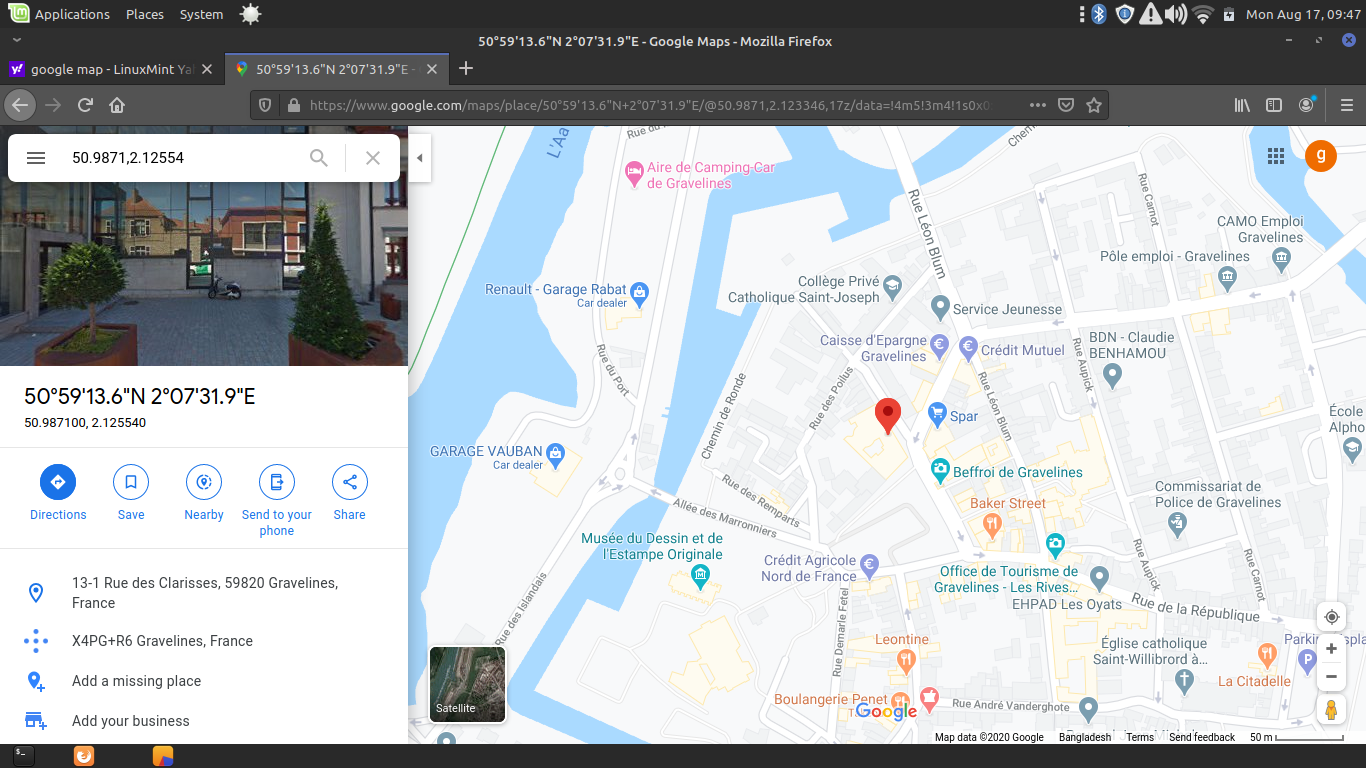Open volume control in tray
The width and height of the screenshot is (1366, 768).
1177,14
